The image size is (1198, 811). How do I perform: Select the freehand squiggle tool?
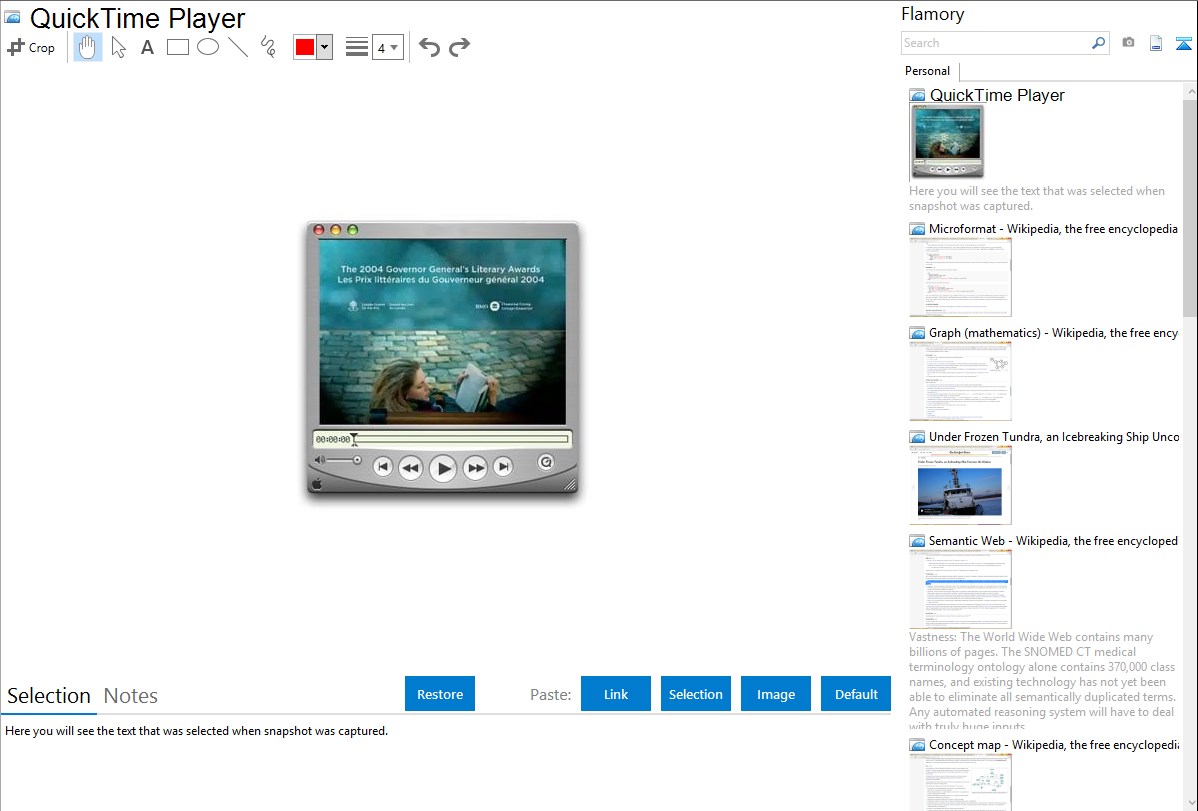click(x=268, y=47)
